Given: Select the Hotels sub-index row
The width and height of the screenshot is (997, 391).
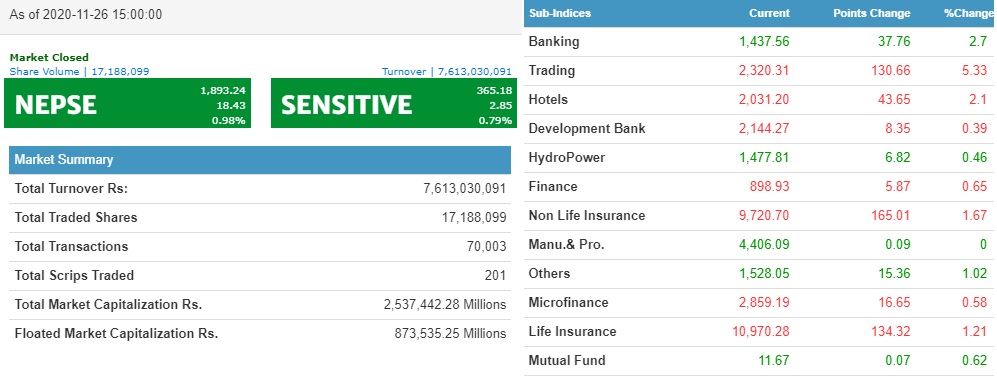Looking at the screenshot, I should (x=760, y=100).
